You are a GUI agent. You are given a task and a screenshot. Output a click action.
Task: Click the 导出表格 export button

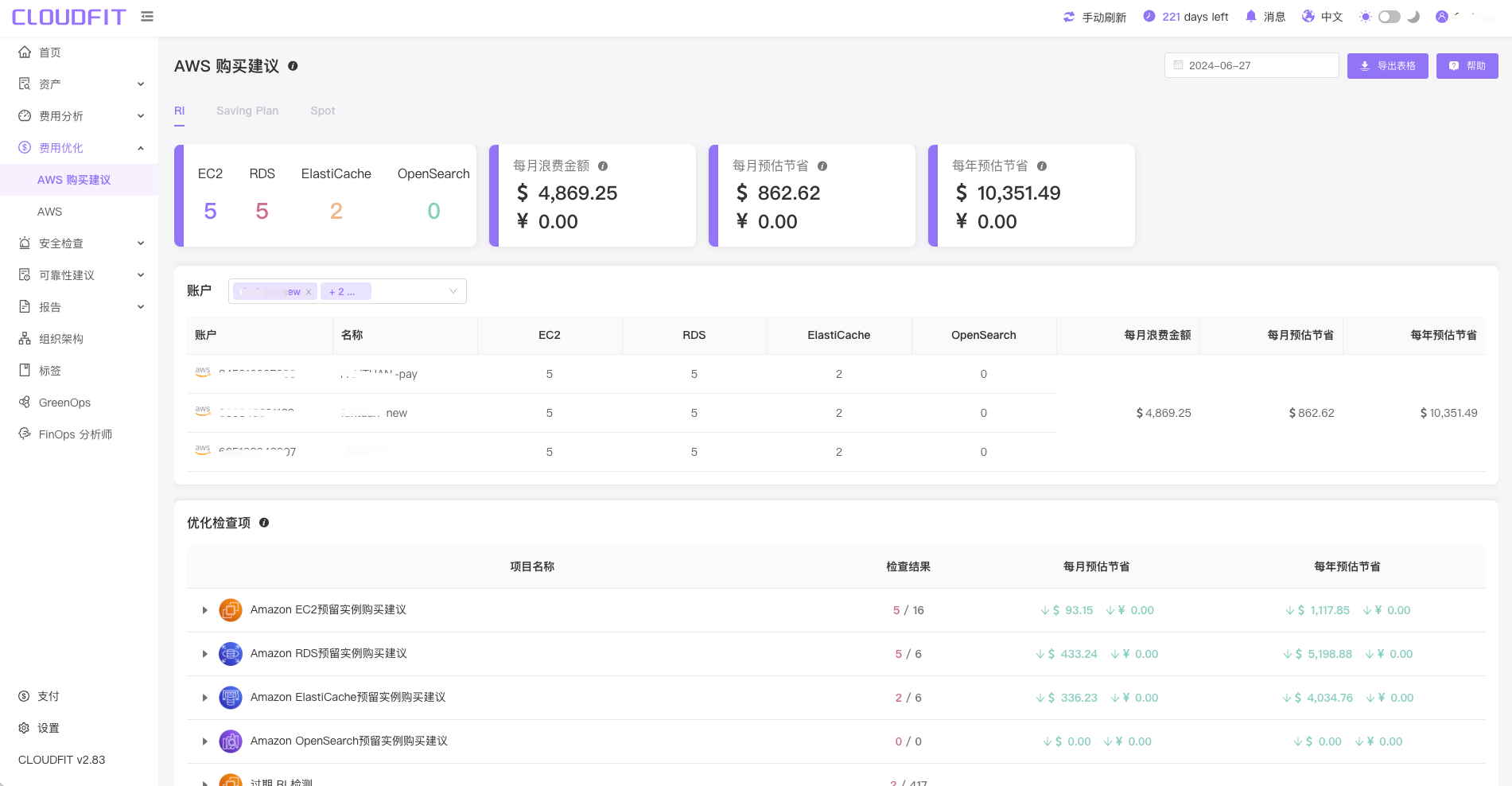[x=1388, y=66]
